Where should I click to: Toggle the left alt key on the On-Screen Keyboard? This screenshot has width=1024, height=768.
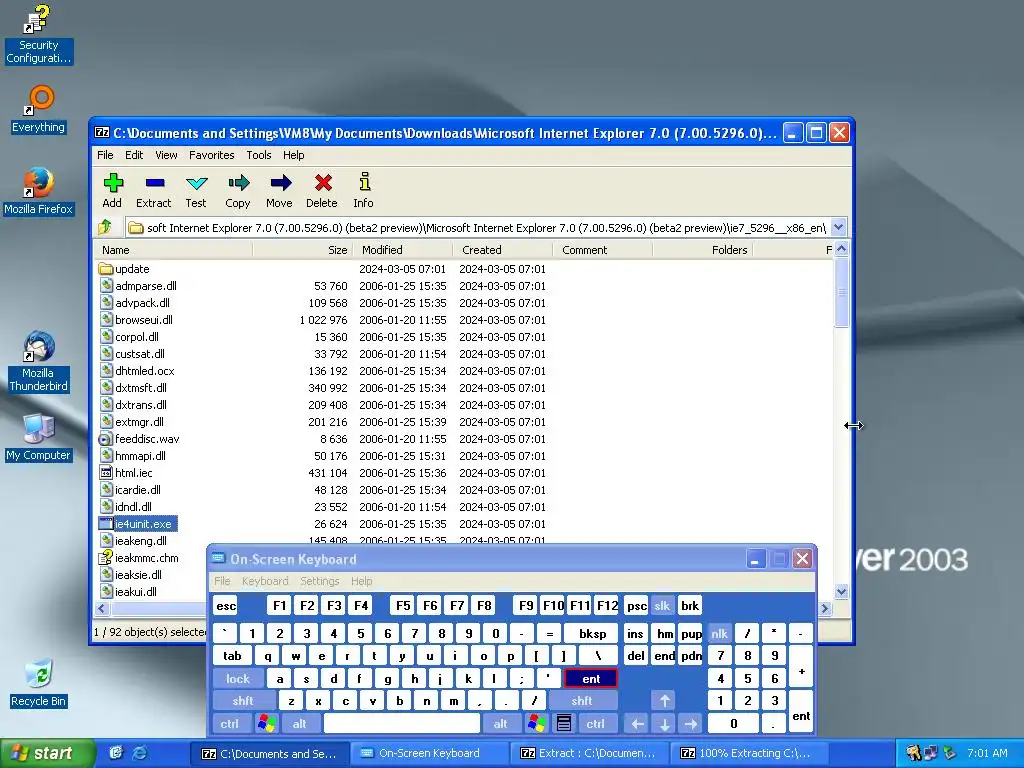pyautogui.click(x=300, y=724)
